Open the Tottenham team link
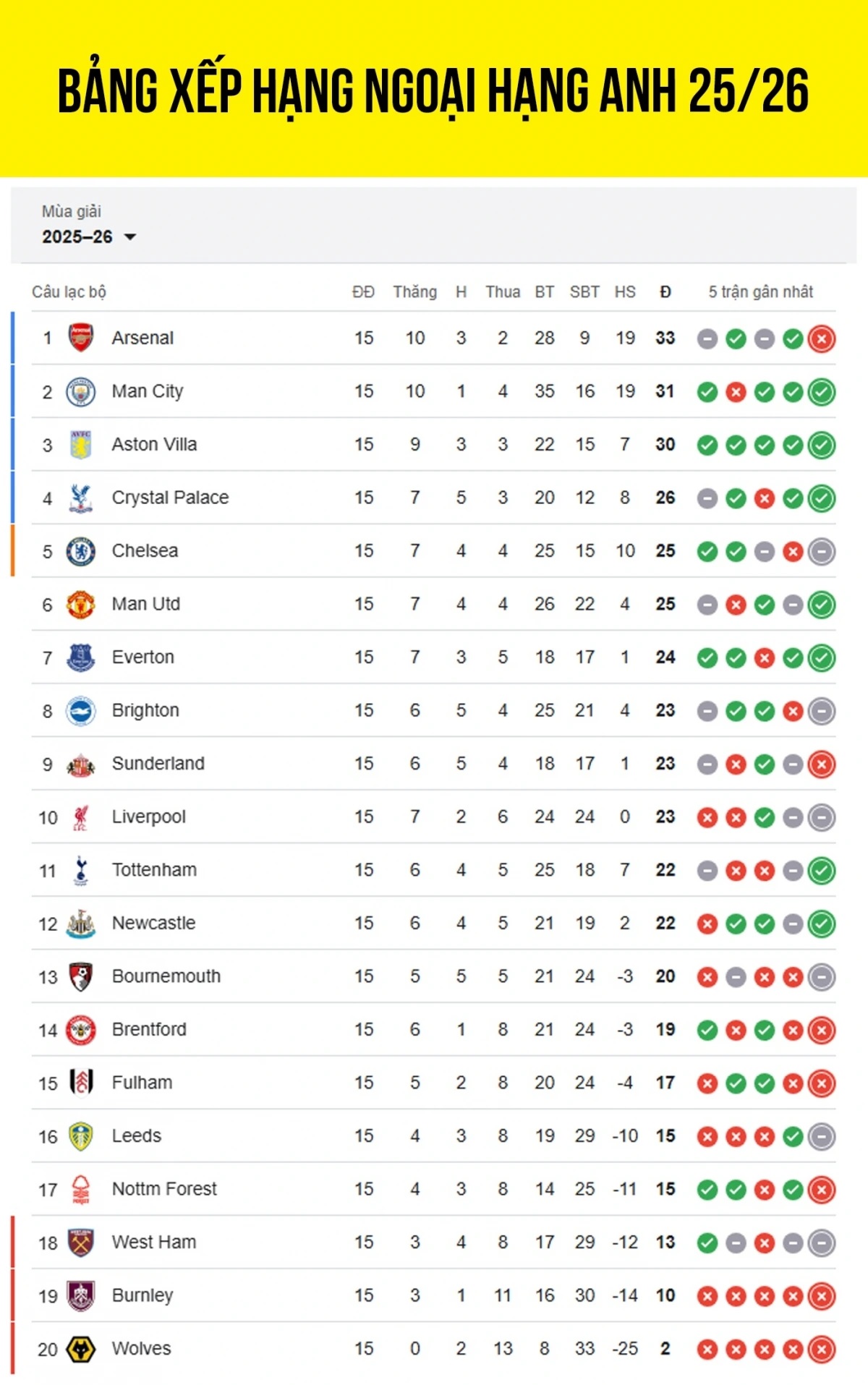868x1385 pixels. 154,870
